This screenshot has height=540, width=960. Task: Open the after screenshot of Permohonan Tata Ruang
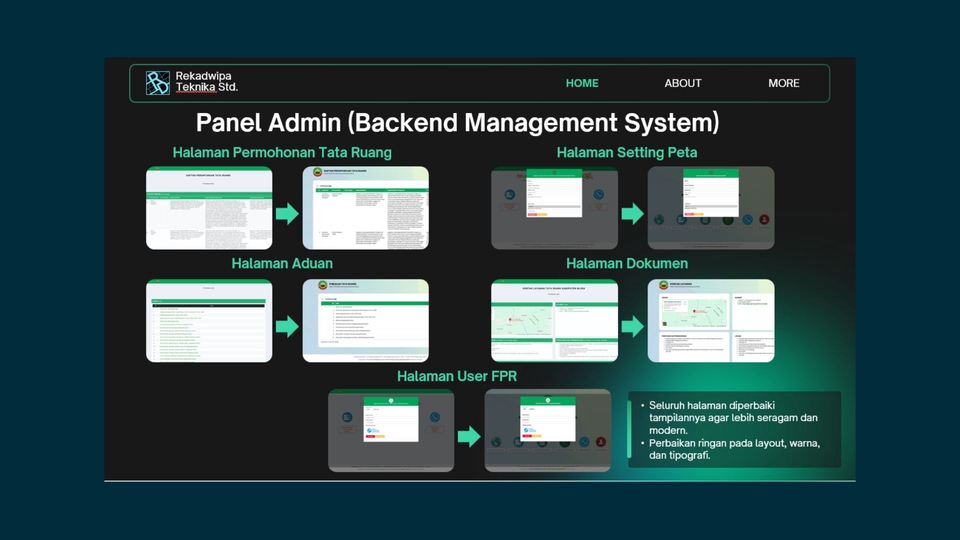pyautogui.click(x=365, y=208)
